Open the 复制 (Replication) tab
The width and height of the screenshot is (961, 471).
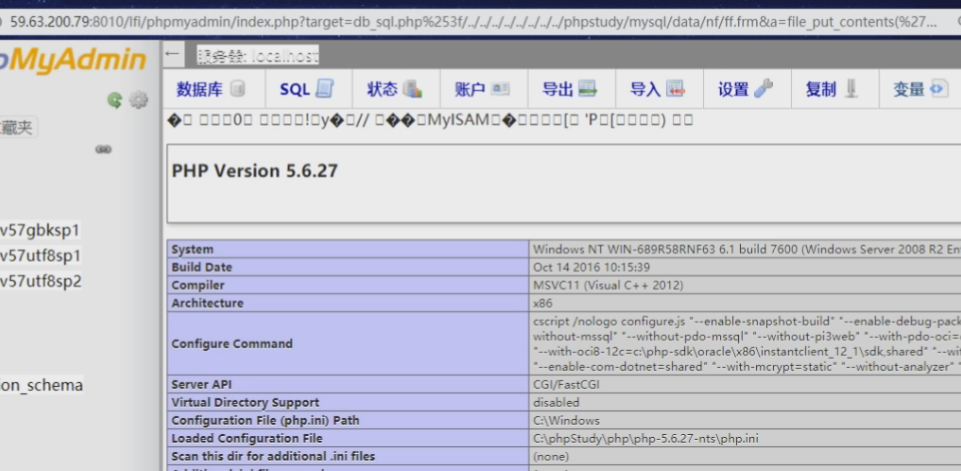tap(834, 89)
